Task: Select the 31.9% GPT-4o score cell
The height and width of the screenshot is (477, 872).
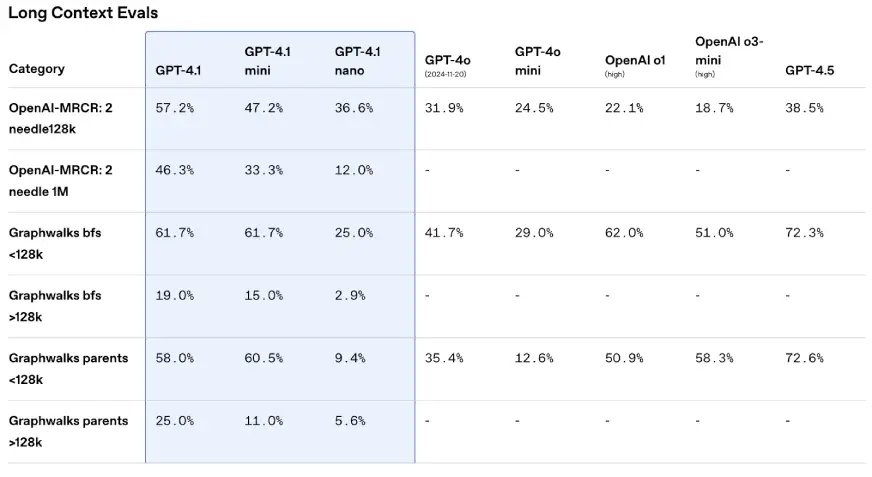Action: (x=444, y=108)
